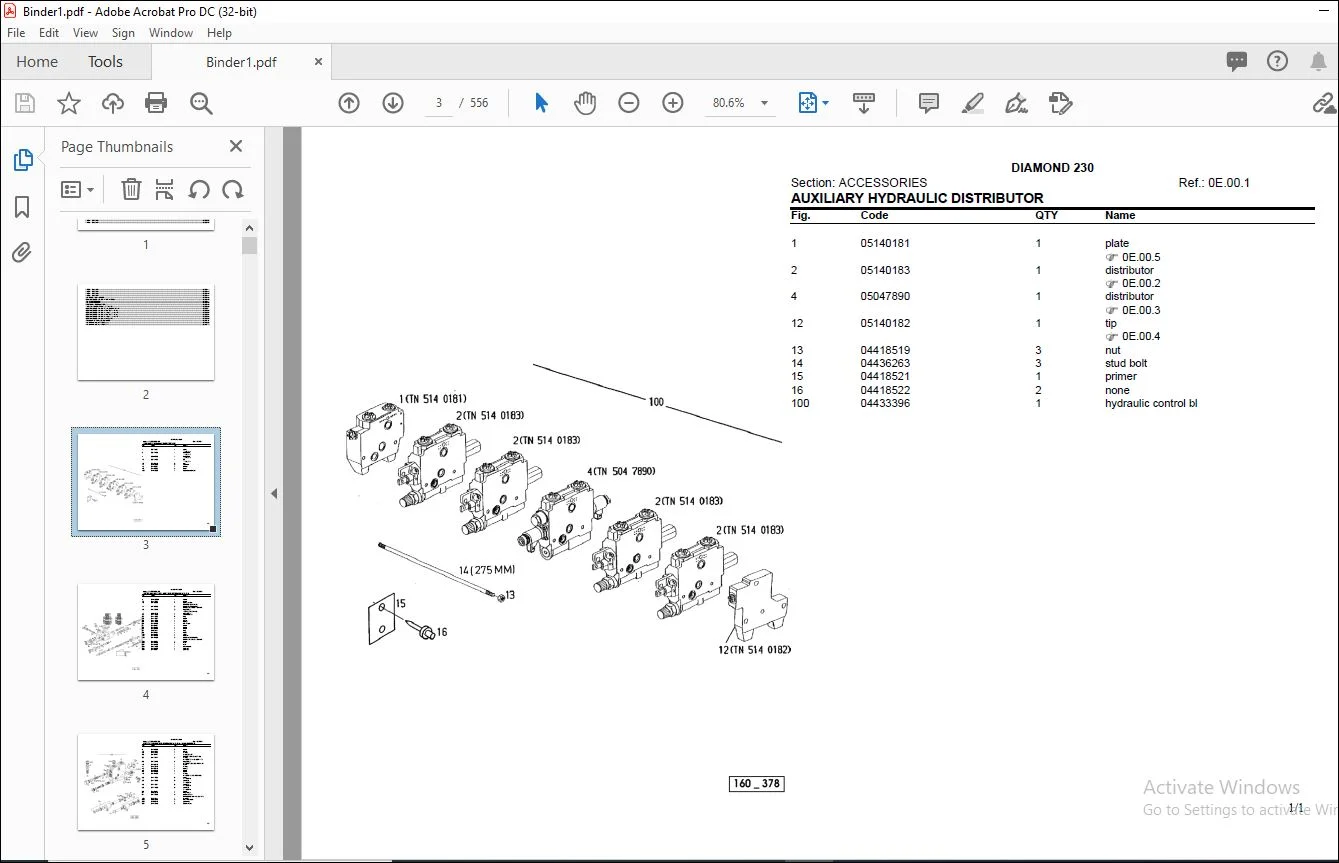
Task: Click part code 05140181
Action: point(885,243)
